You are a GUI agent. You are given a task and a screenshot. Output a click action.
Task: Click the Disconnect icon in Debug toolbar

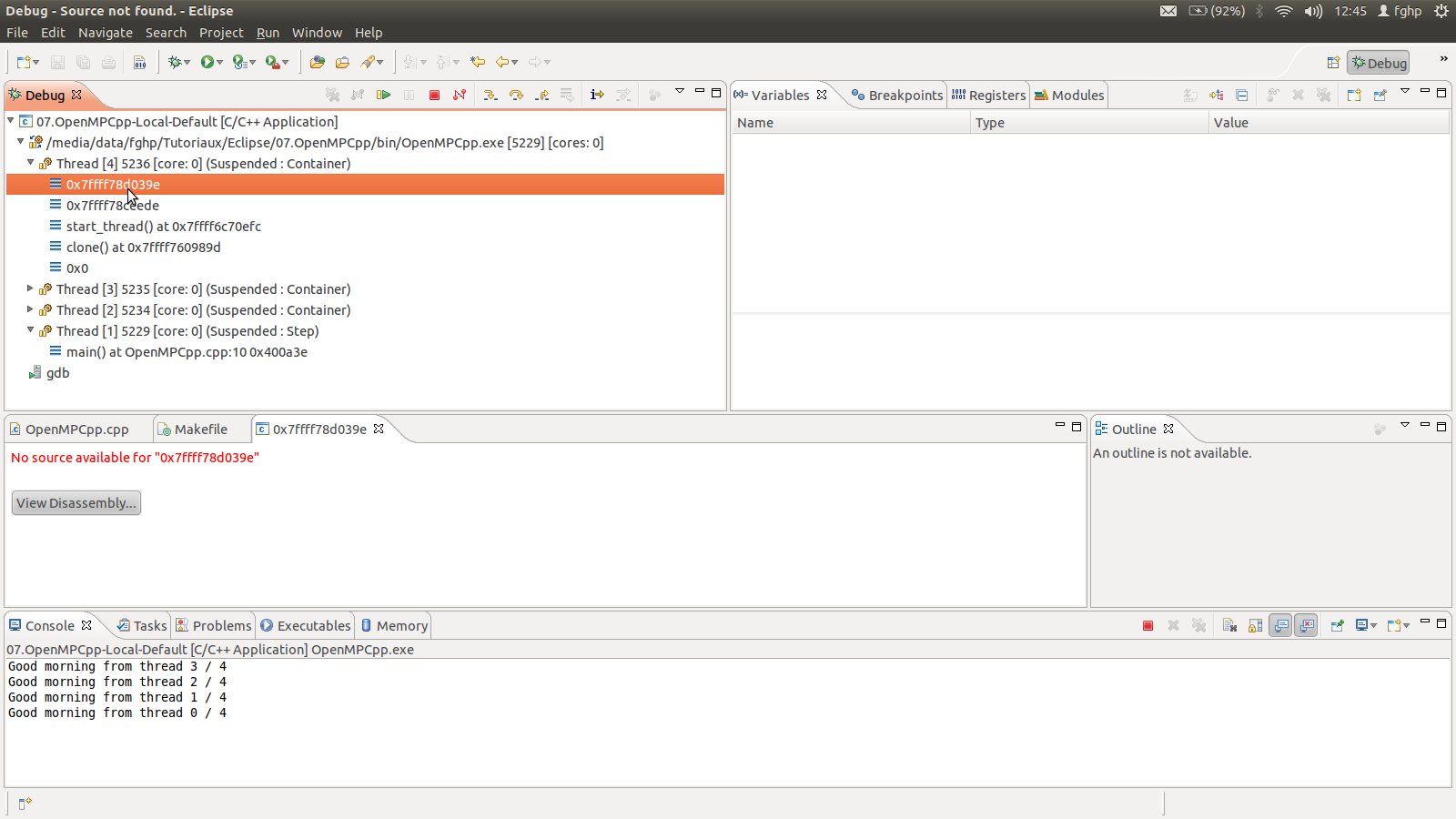(x=460, y=95)
